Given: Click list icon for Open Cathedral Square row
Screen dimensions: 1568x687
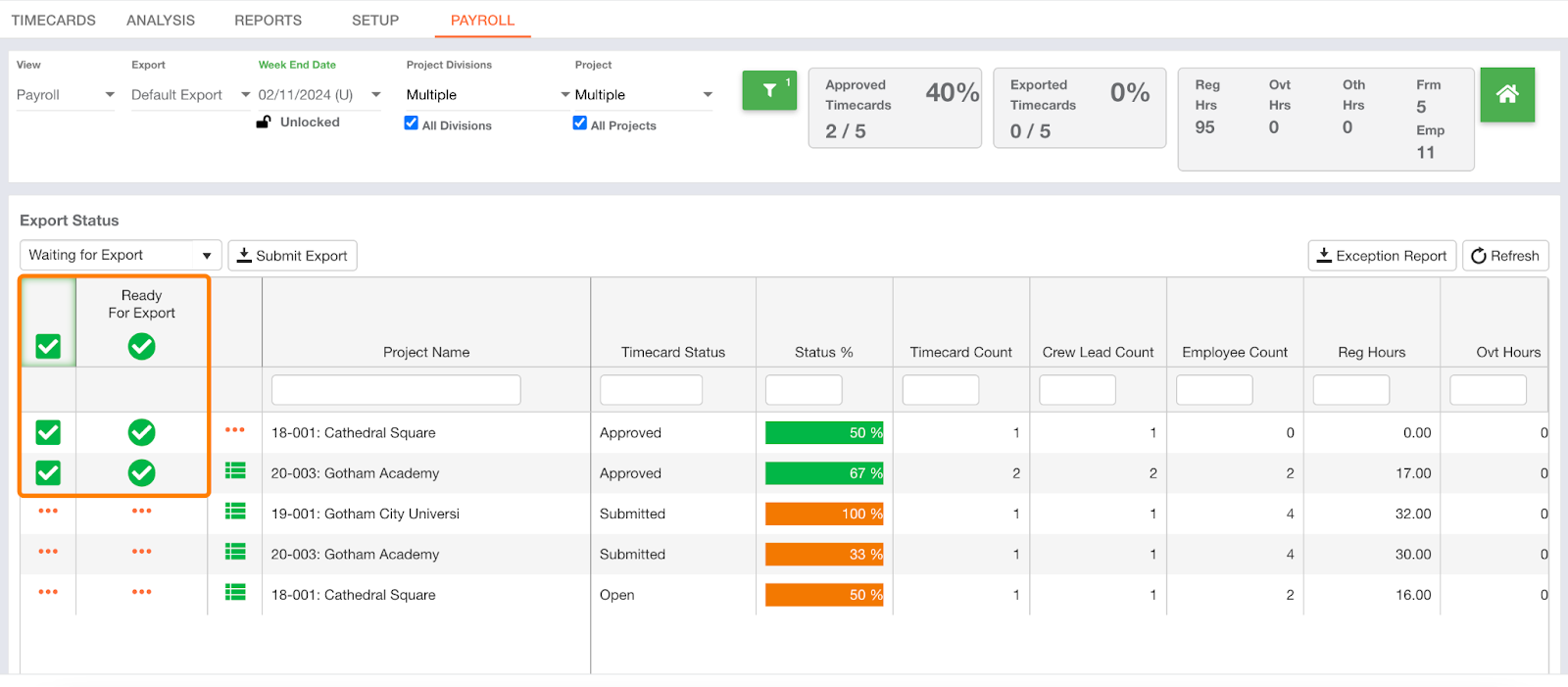Looking at the screenshot, I should point(235,592).
